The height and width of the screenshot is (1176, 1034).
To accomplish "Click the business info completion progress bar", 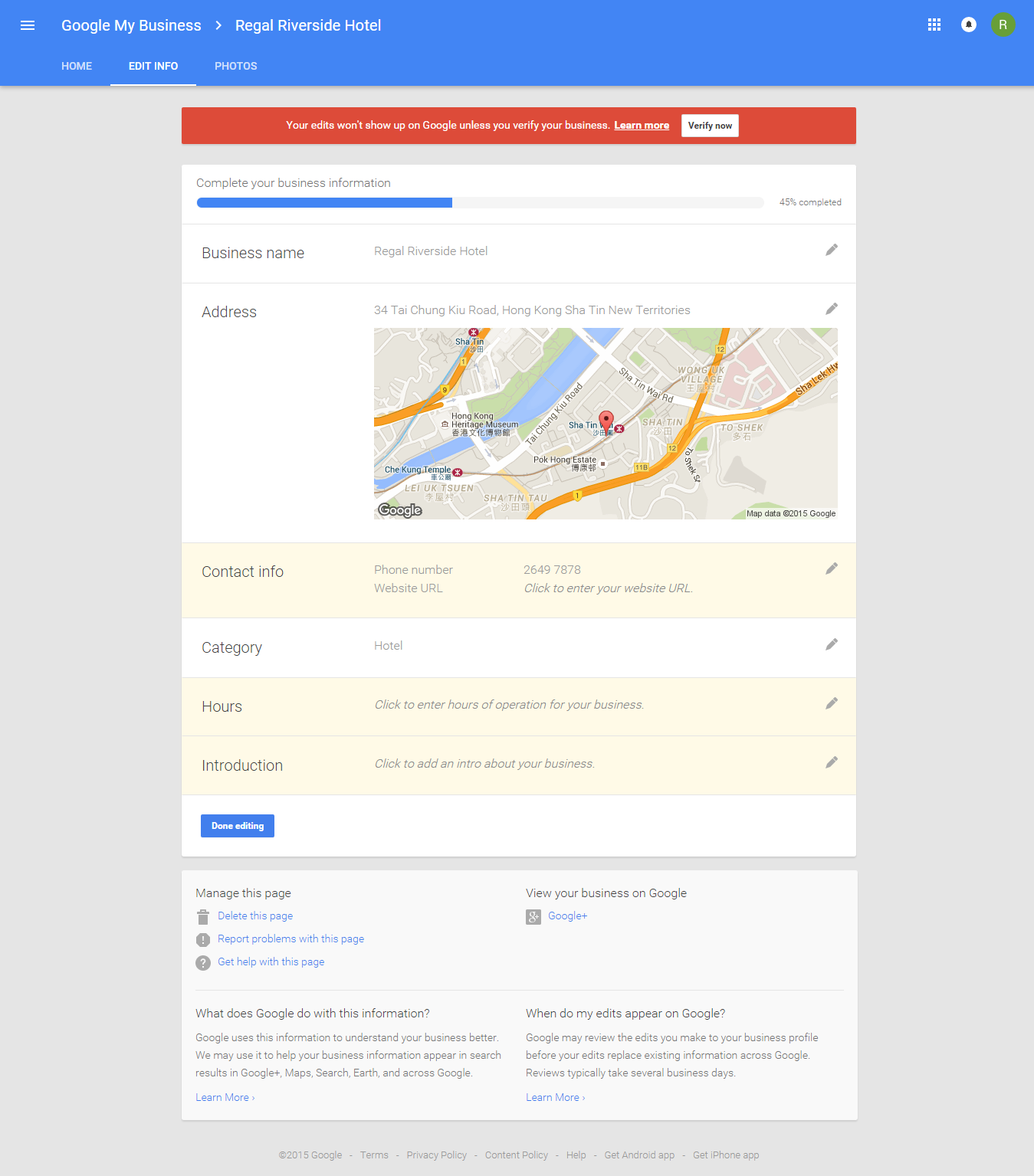I will tap(481, 203).
